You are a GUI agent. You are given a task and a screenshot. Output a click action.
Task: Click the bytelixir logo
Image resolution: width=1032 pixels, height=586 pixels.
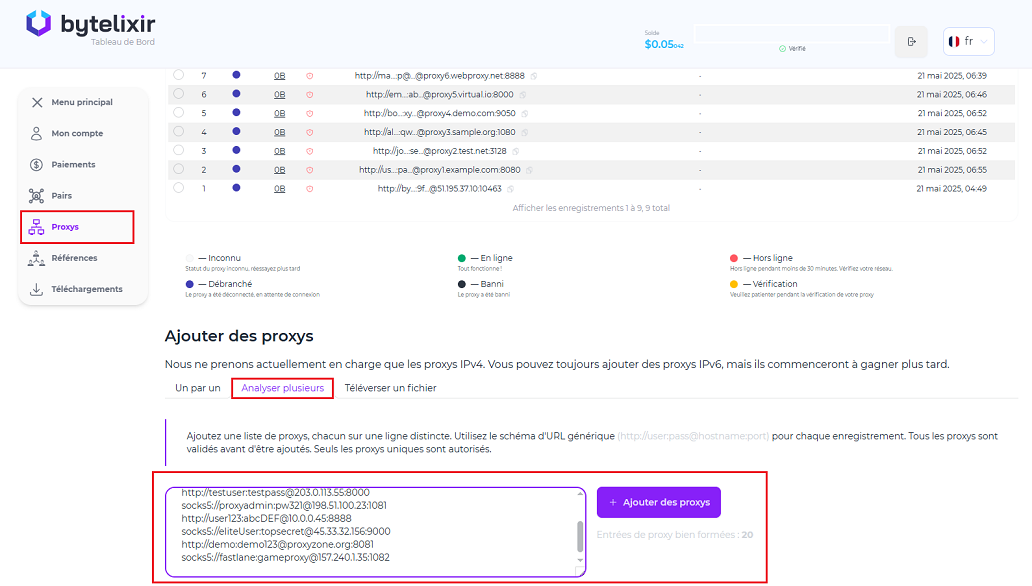click(x=91, y=26)
